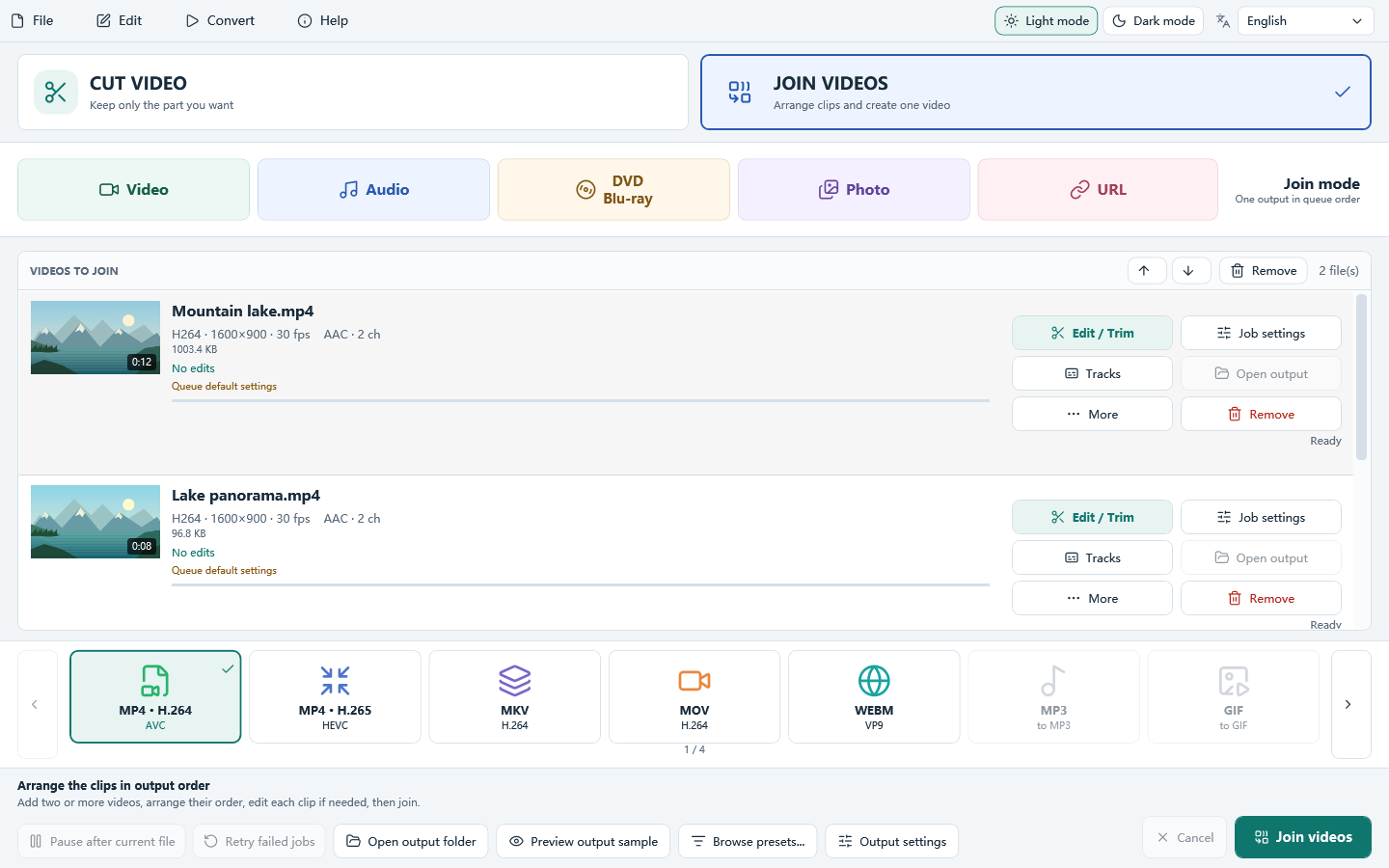The image size is (1389, 868).
Task: Click the Mountain lake.mp4 progress bar
Action: [581, 400]
